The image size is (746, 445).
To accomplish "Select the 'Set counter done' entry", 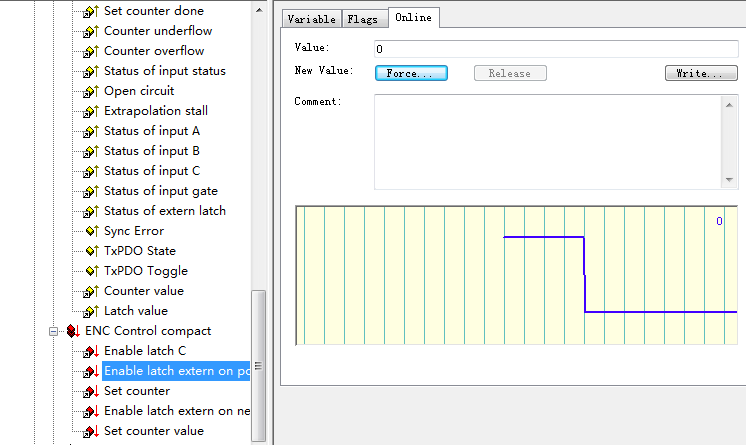I will point(154,11).
